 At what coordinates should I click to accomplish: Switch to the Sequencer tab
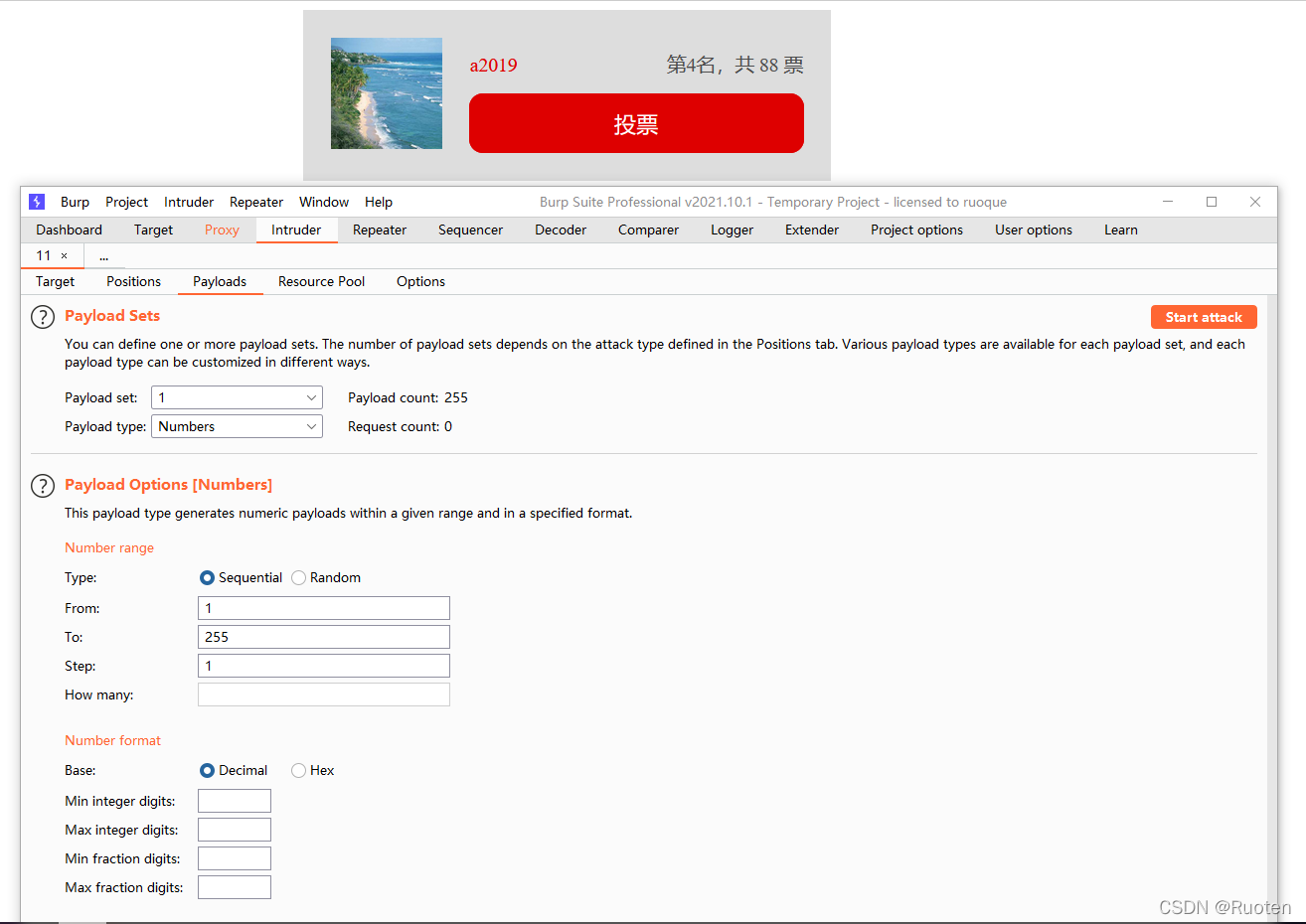click(x=470, y=230)
